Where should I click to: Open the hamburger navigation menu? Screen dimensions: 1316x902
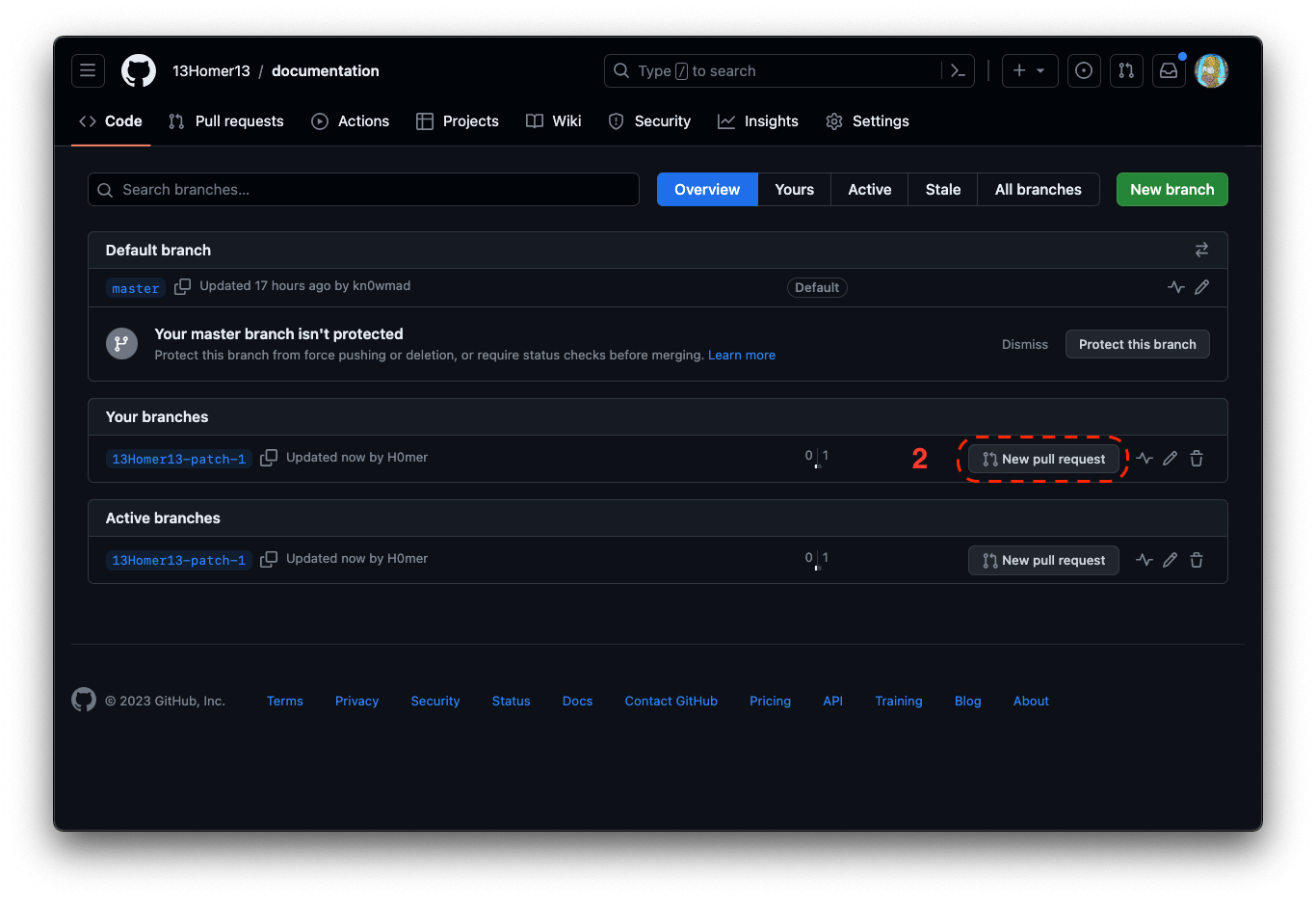pos(88,71)
